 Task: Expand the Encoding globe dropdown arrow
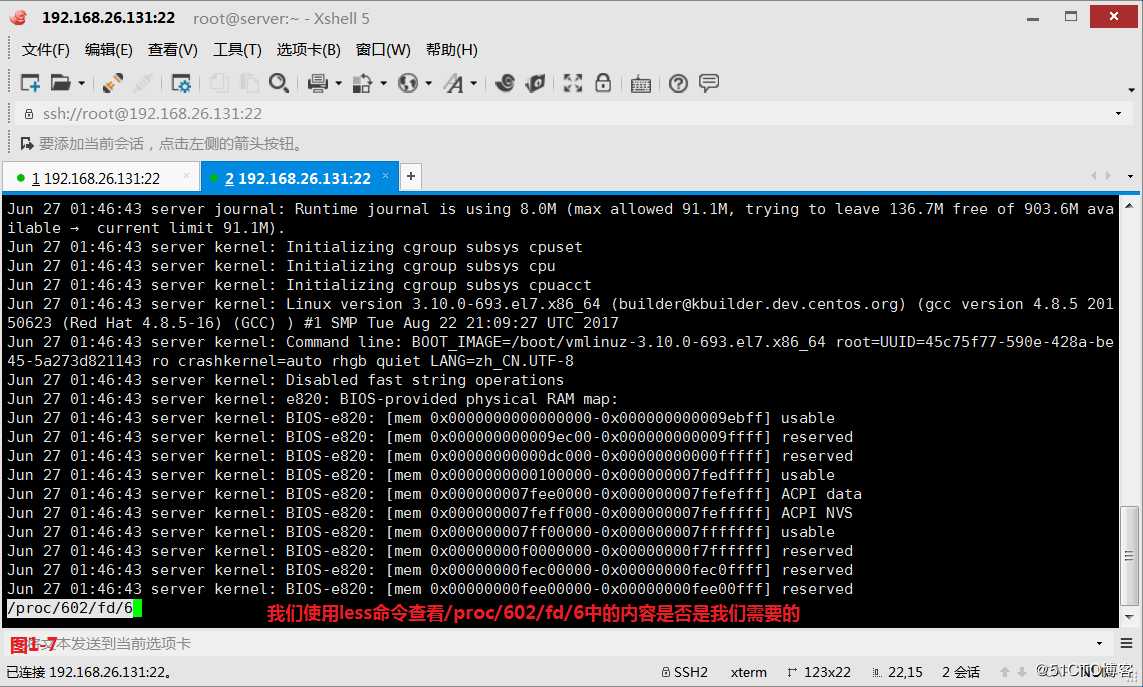pyautogui.click(x=429, y=83)
